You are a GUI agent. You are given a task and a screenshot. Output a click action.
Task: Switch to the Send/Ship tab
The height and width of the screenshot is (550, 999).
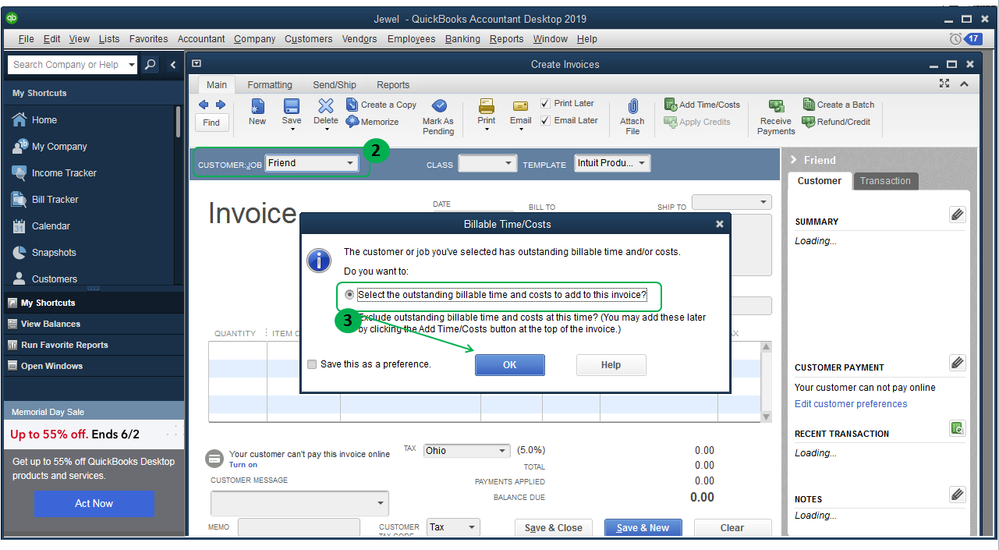point(334,85)
